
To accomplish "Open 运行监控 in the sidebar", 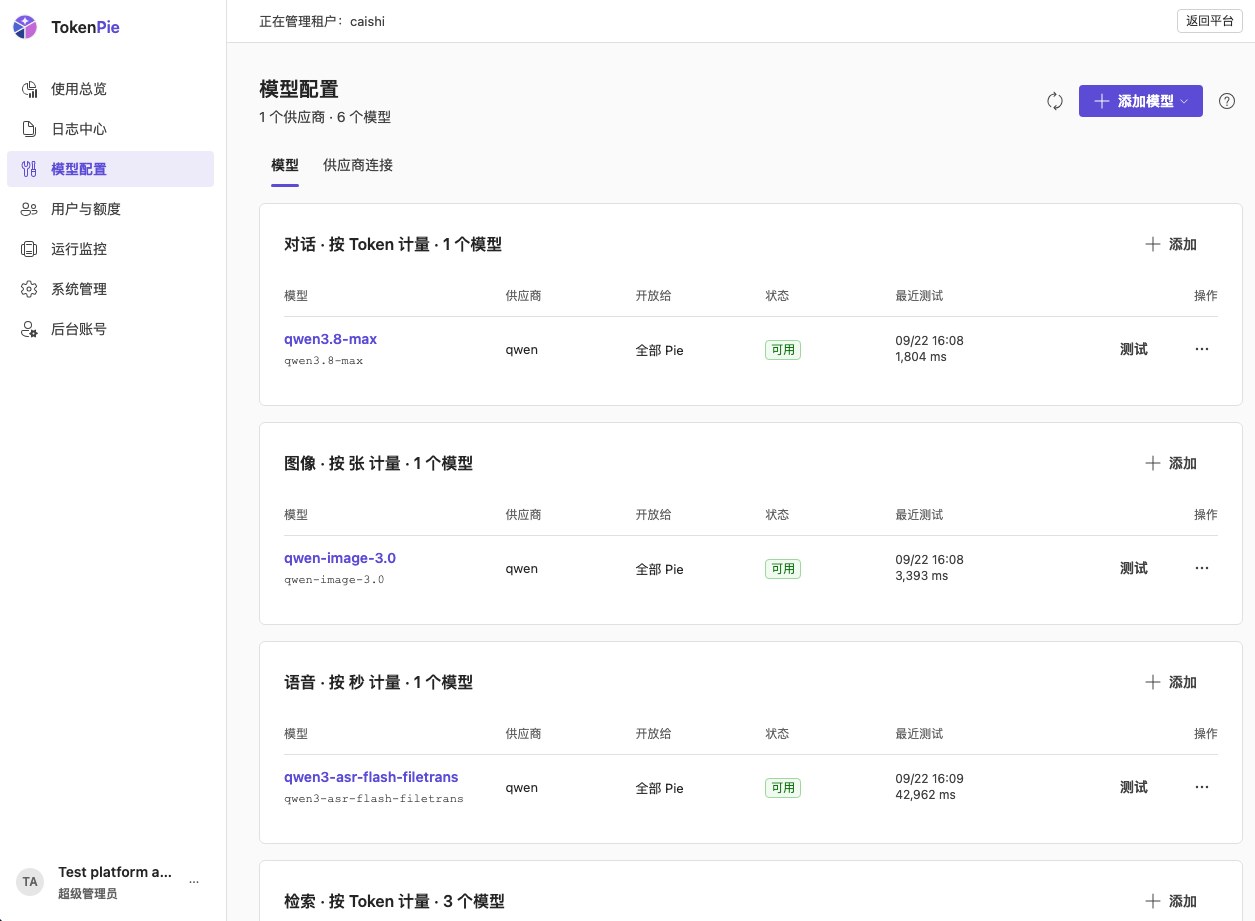I will point(110,249).
